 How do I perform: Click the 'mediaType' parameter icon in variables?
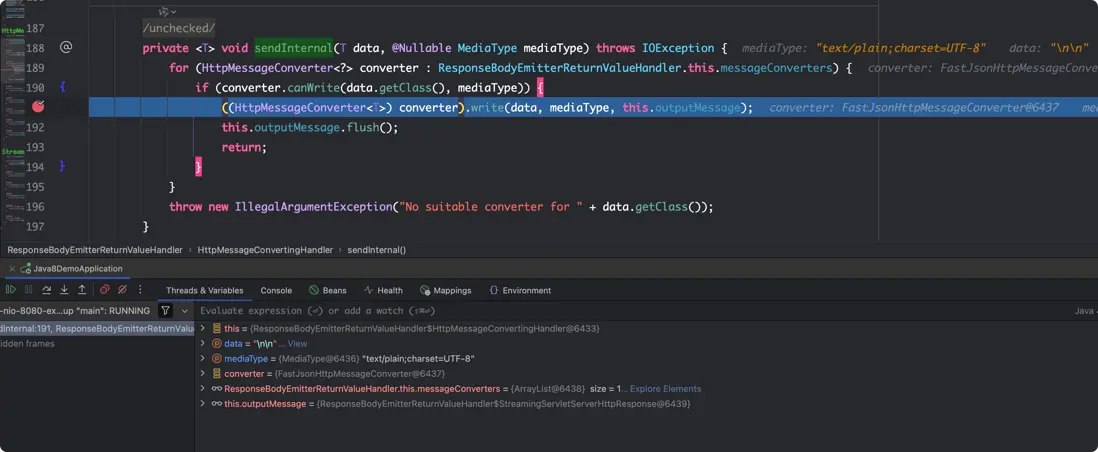click(216, 359)
